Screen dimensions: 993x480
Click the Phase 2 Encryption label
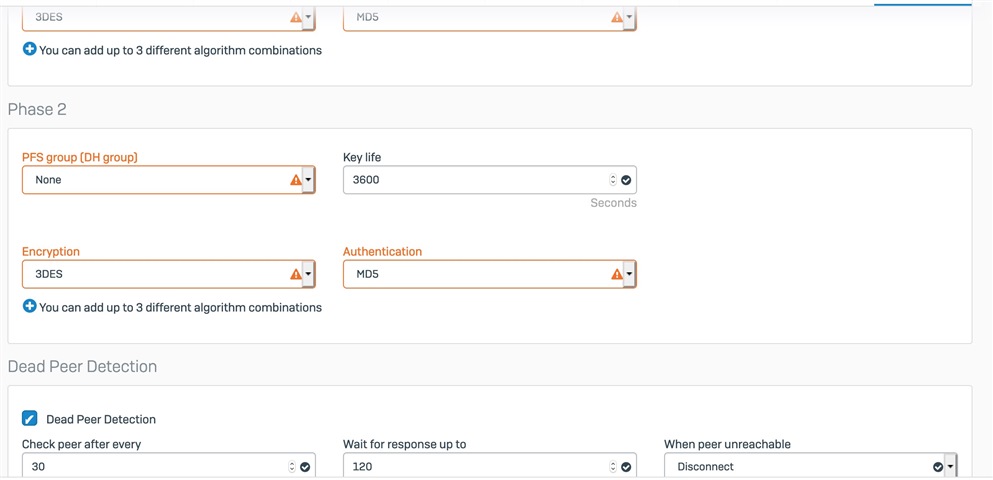click(x=51, y=251)
